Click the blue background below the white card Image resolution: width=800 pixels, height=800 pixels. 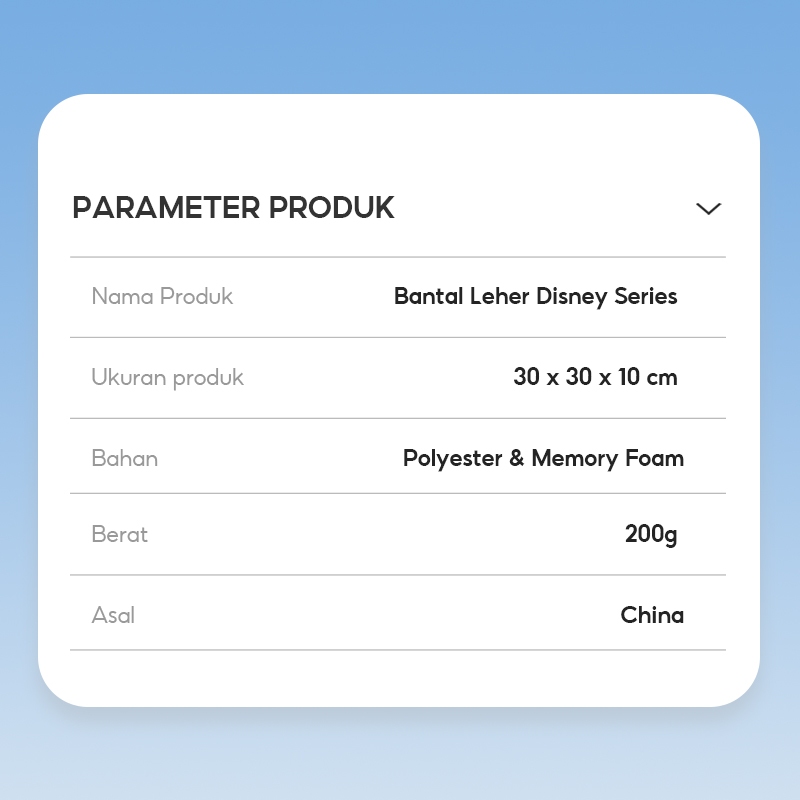400,755
